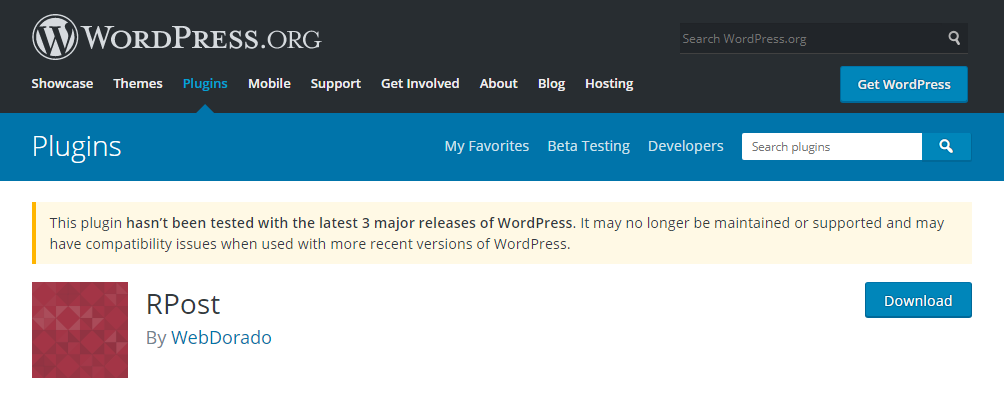Open the Showcase menu item
Viewport: 1004px width, 406px height.
[62, 84]
